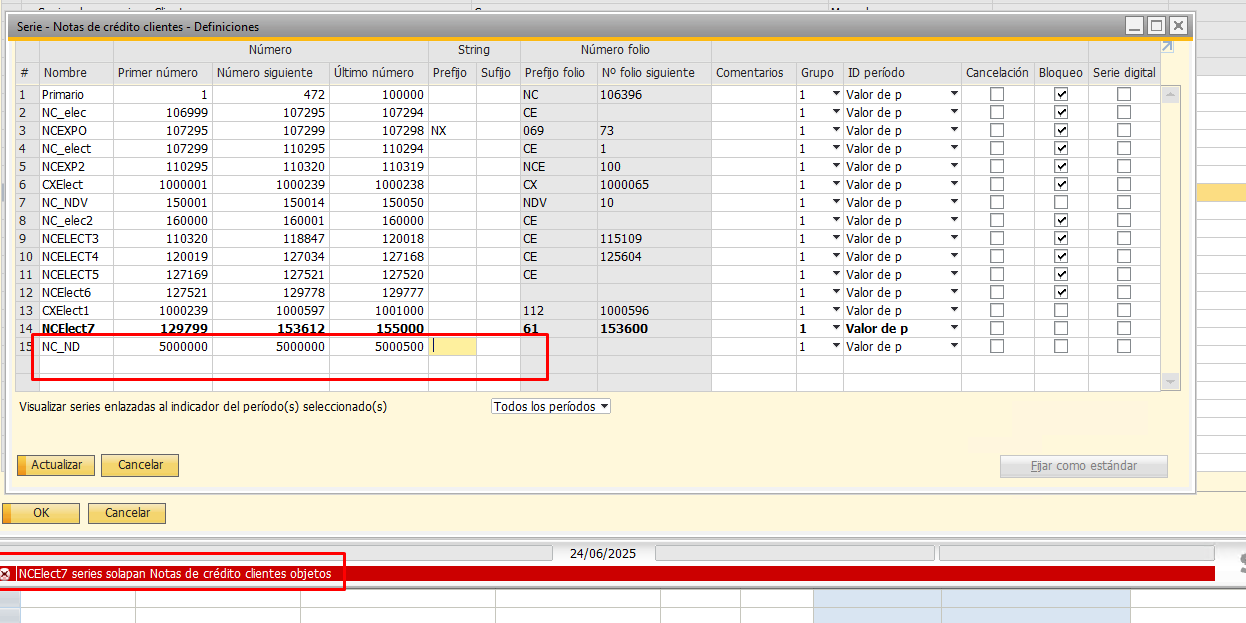Click the folio value 106396
Image resolution: width=1246 pixels, height=623 pixels.
pyautogui.click(x=654, y=94)
